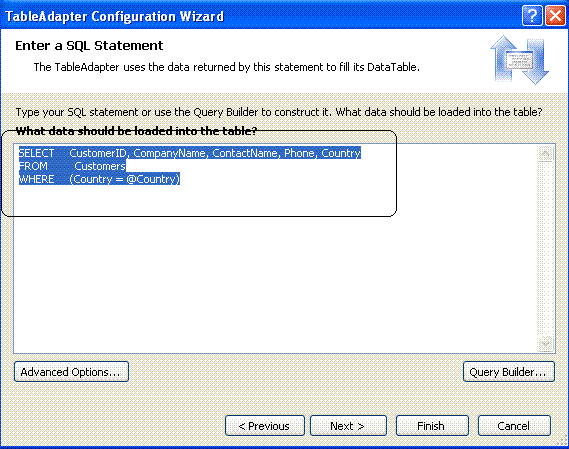This screenshot has width=569, height=449.
Task: Click Finish to complete the wizard
Action: pyautogui.click(x=432, y=425)
